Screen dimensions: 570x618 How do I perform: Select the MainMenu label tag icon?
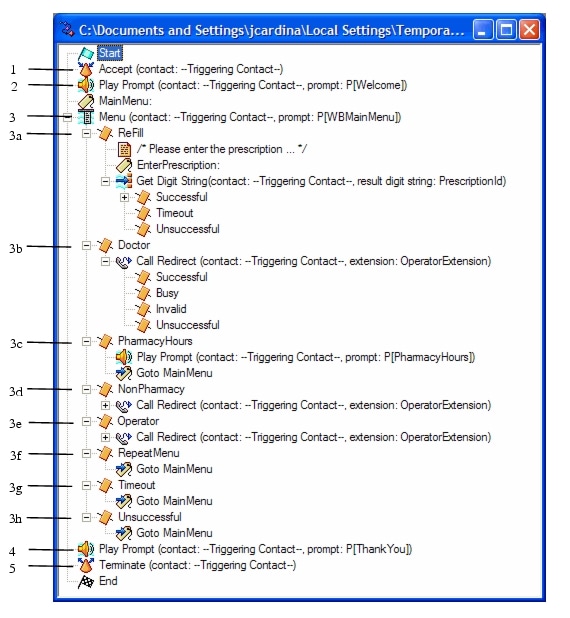[86, 101]
